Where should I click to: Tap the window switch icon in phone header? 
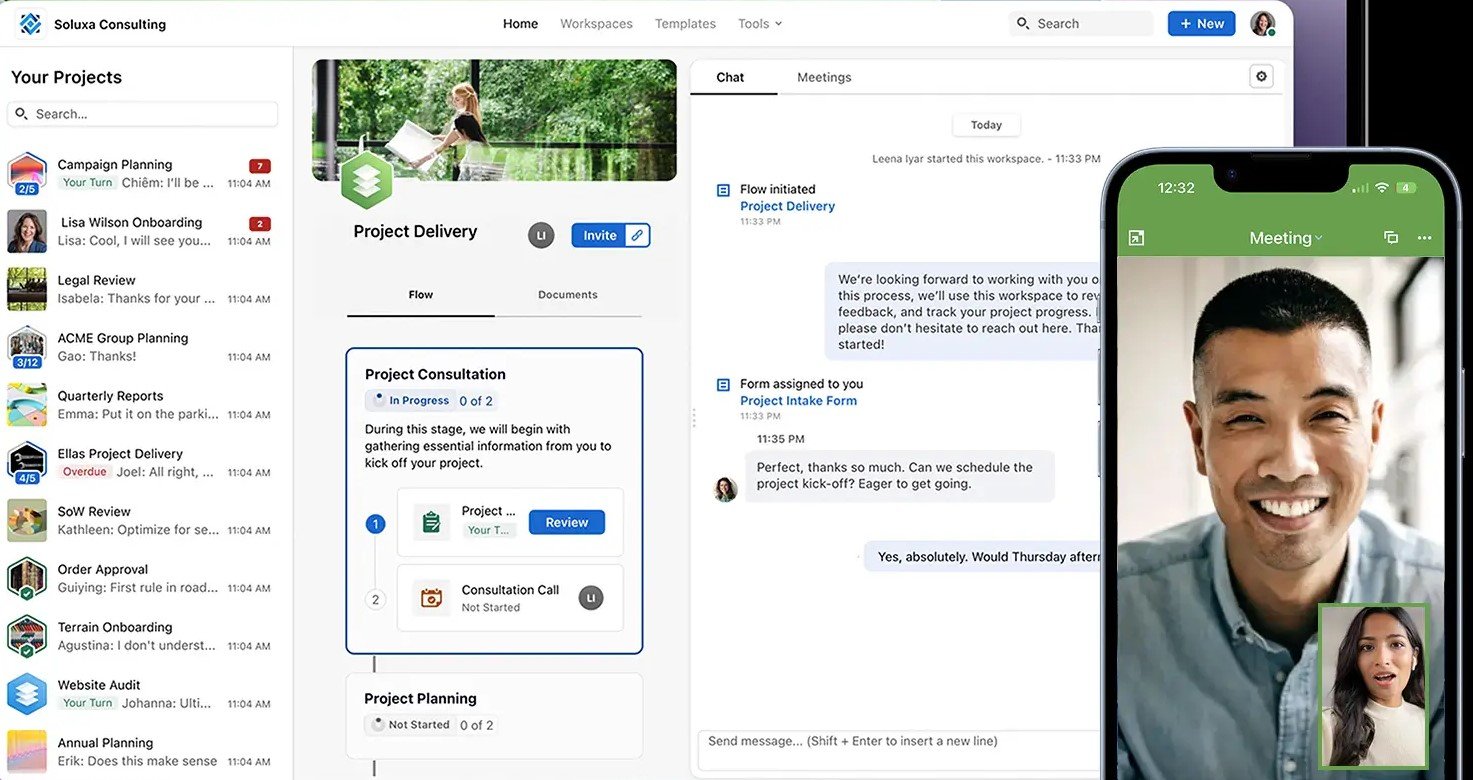1390,238
